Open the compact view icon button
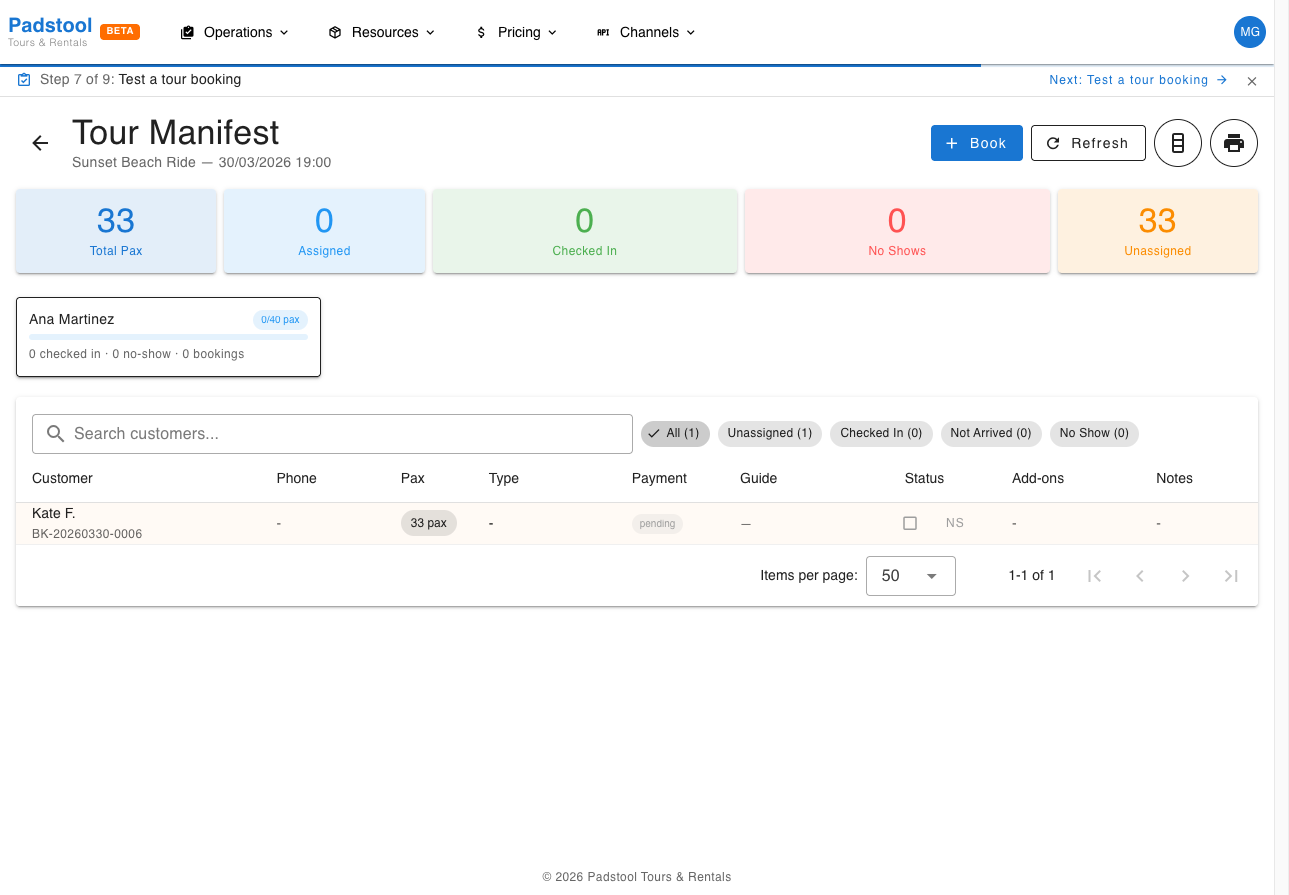The width and height of the screenshot is (1289, 895). 1178,143
